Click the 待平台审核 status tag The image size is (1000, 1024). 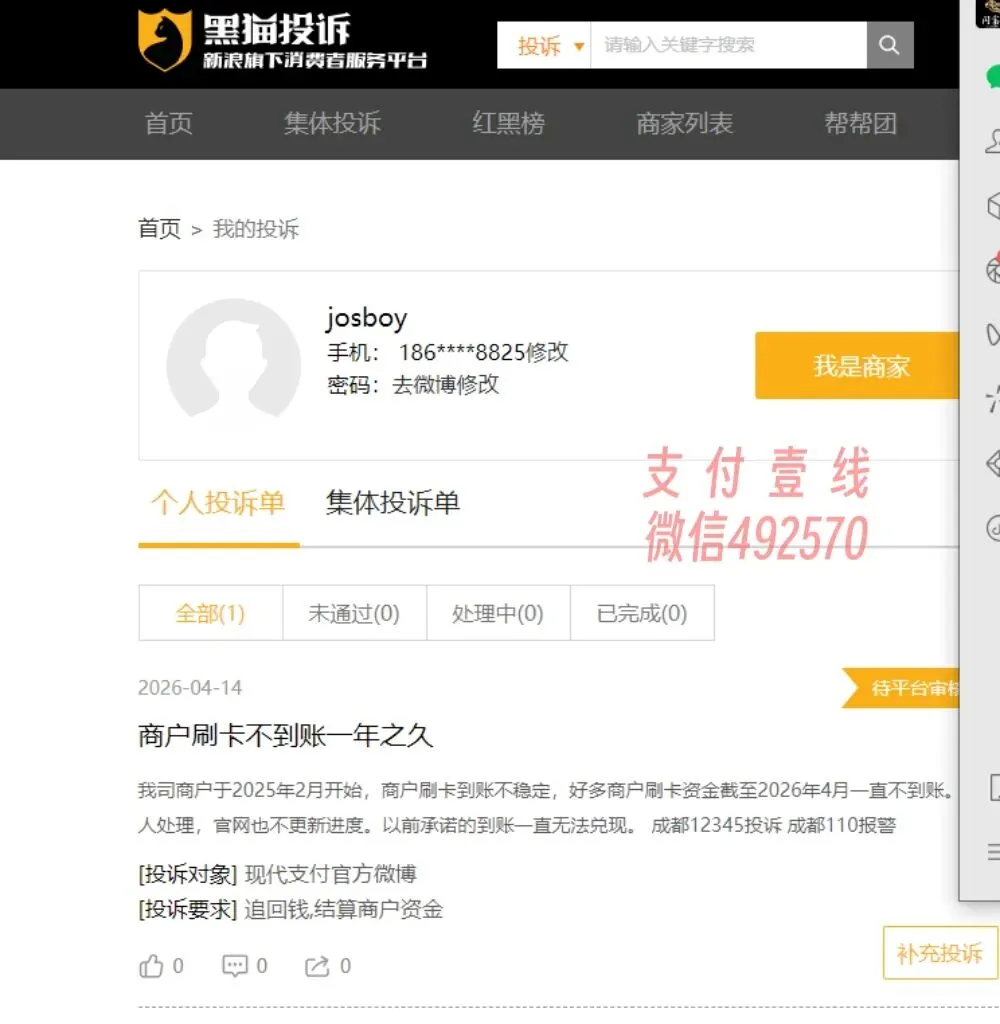pos(901,688)
